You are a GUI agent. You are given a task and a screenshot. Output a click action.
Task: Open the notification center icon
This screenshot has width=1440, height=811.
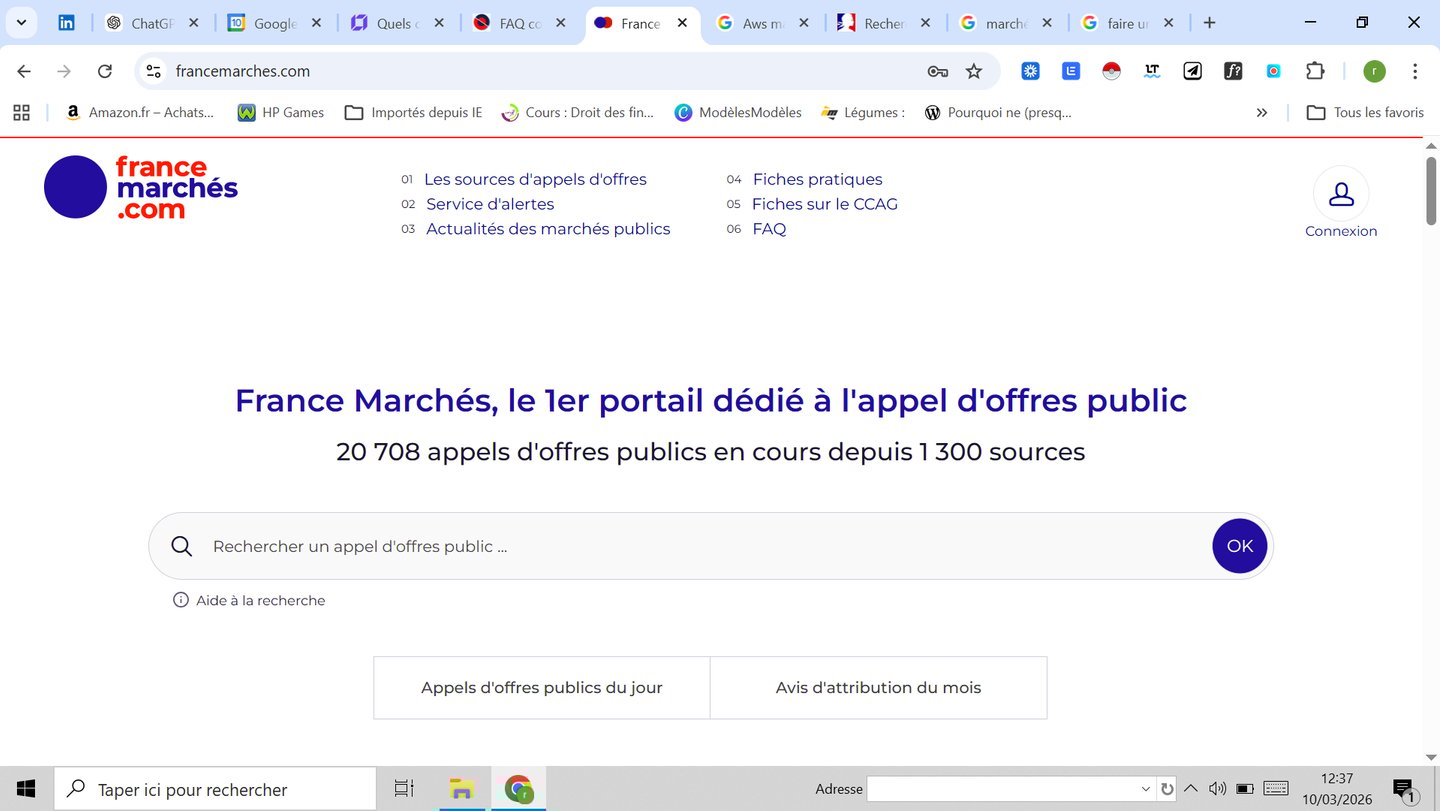pos(1404,789)
